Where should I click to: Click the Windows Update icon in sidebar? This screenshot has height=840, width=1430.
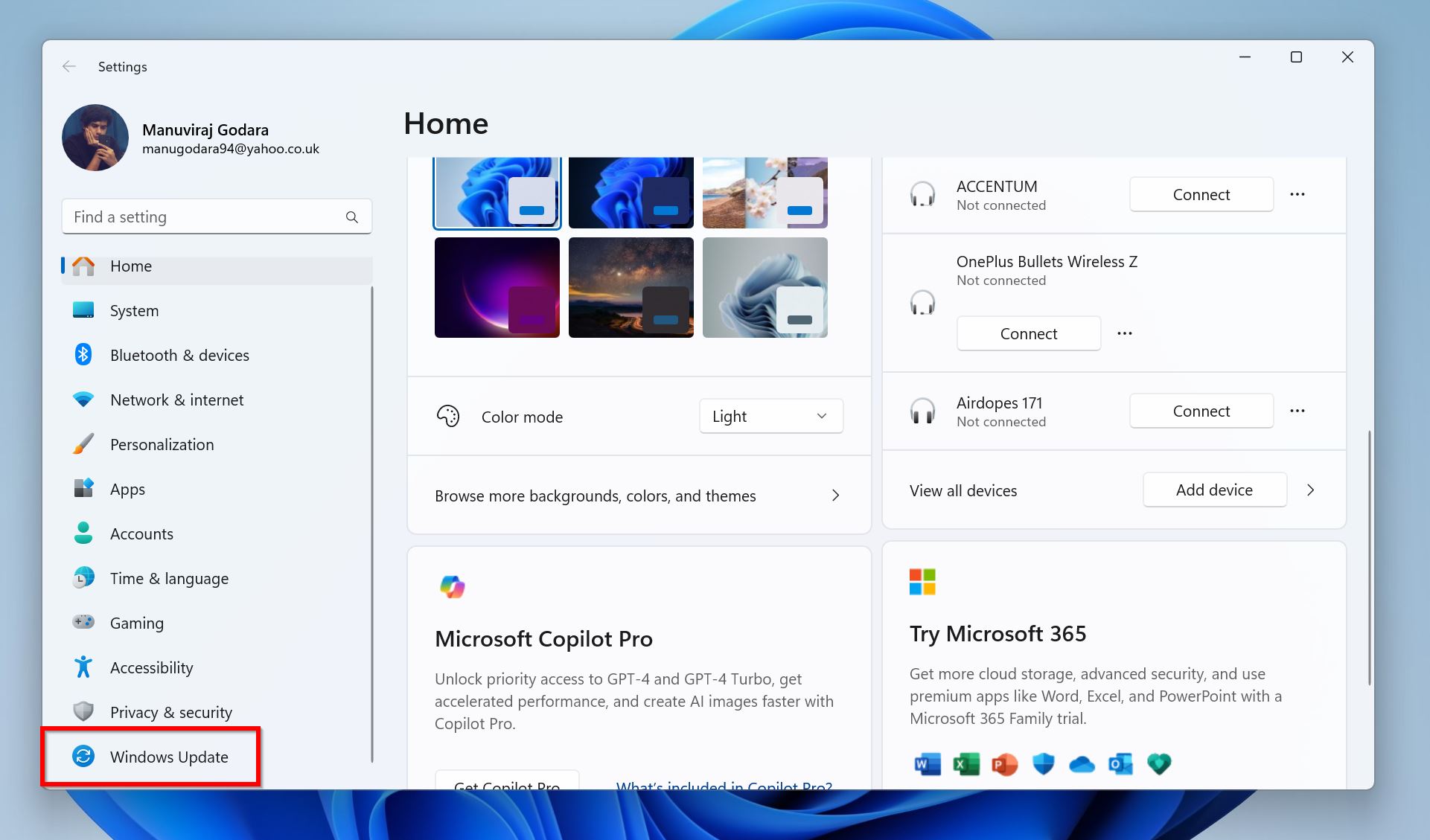[83, 756]
